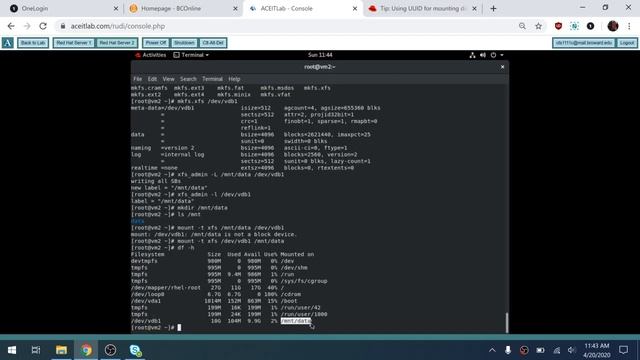The width and height of the screenshot is (640, 360).
Task: Open the terminal View menu
Action: pos(168,79)
